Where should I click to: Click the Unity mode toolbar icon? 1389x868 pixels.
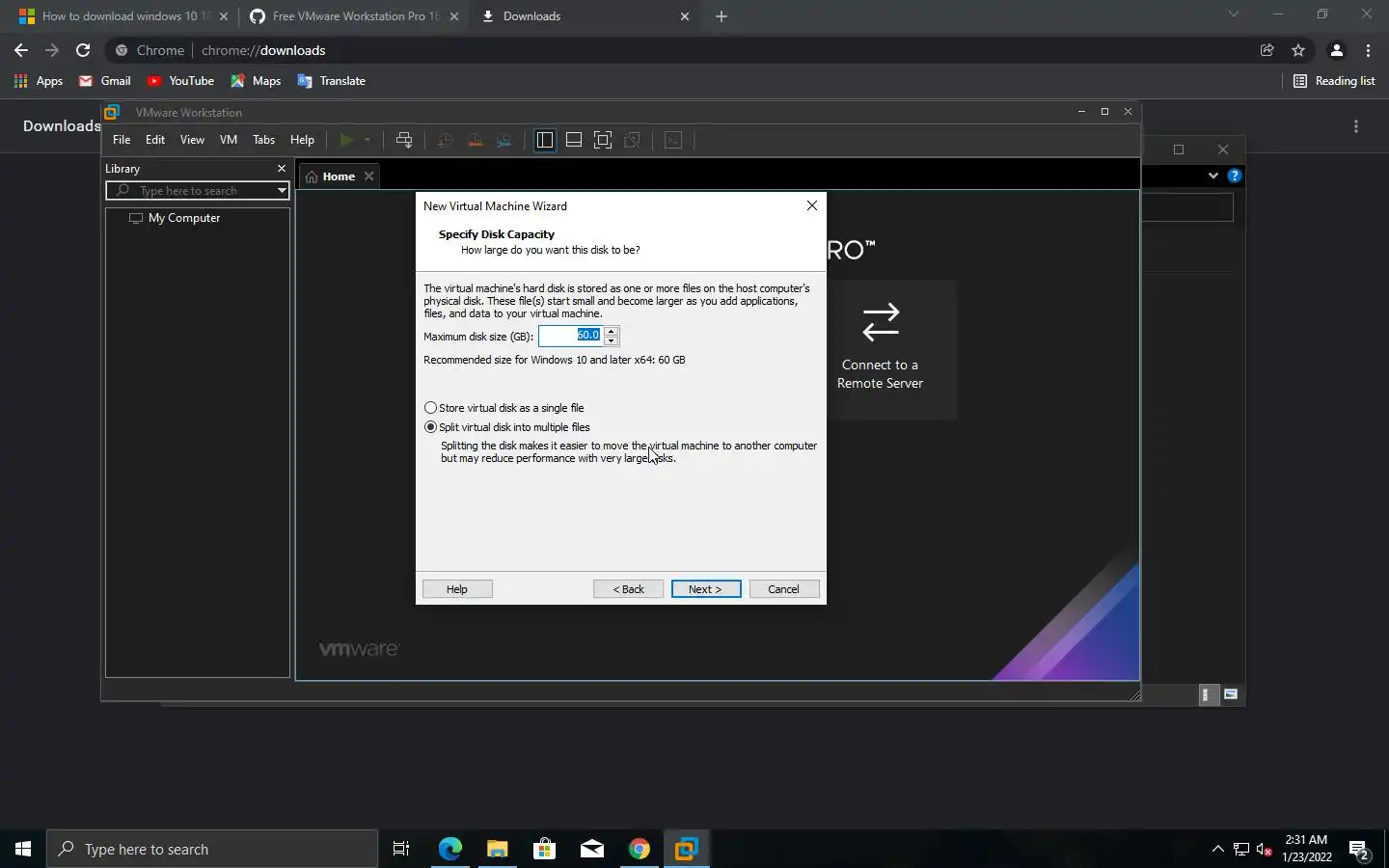(633, 140)
